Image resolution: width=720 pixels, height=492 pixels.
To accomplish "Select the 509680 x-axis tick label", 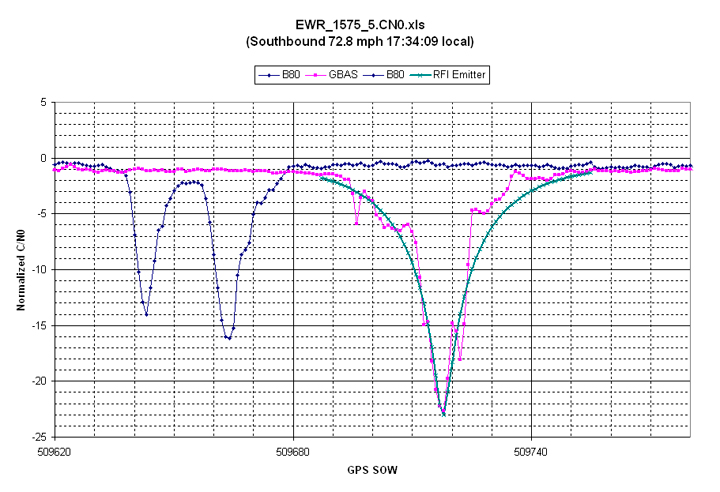I will 293,450.
